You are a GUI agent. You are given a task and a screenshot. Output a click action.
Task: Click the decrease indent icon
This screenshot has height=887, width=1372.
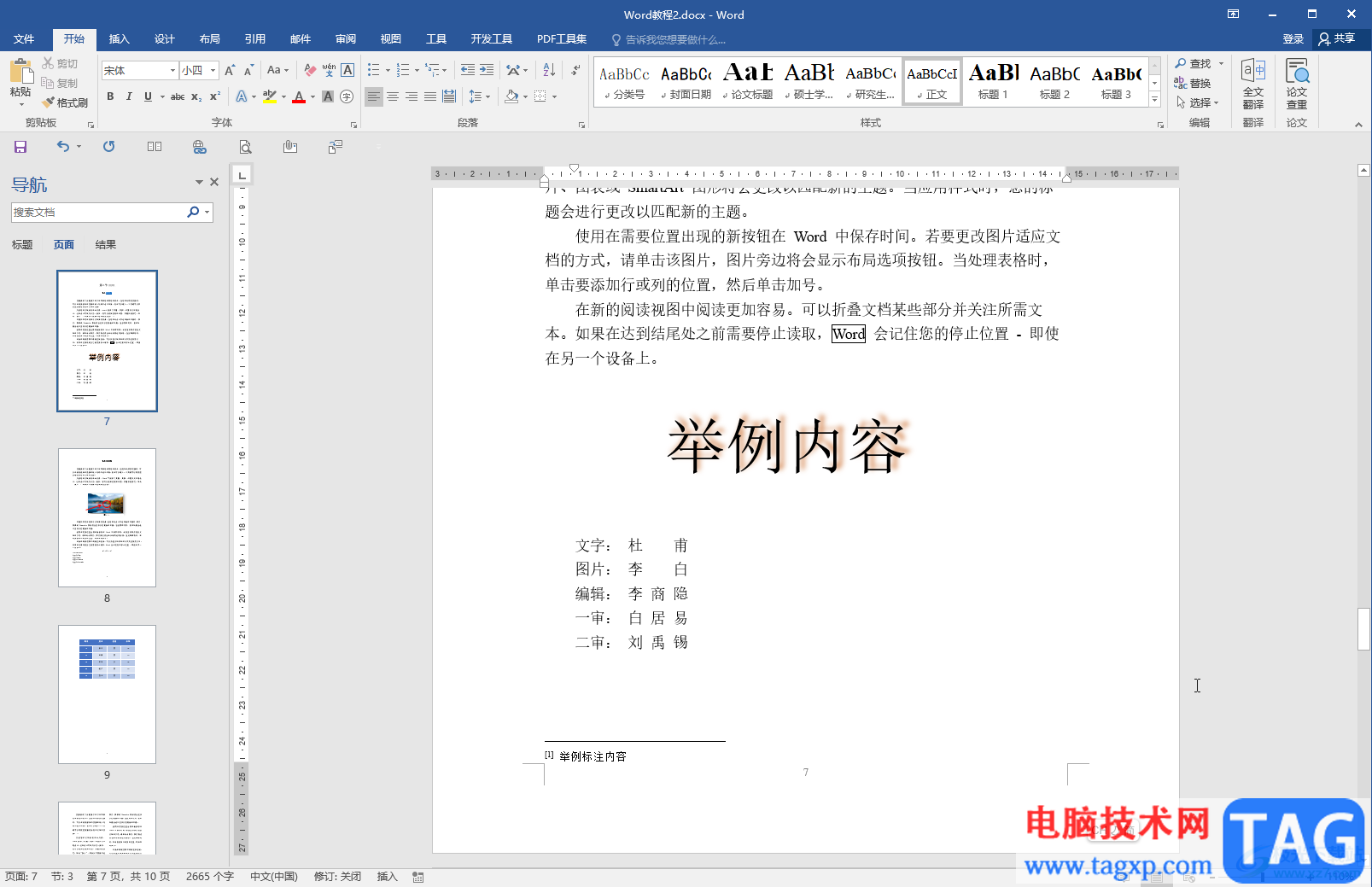click(x=468, y=70)
